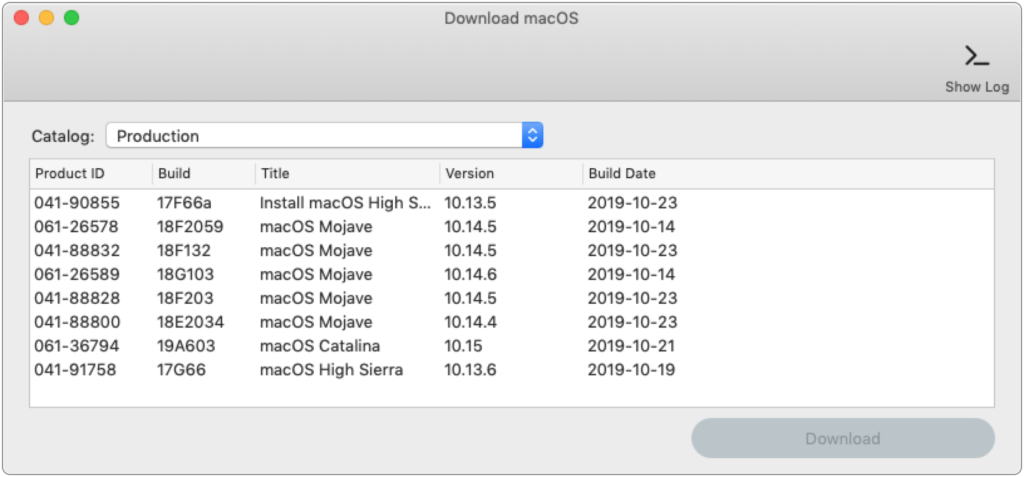Click the green zoom window button
This screenshot has height=477, width=1024.
point(71,18)
